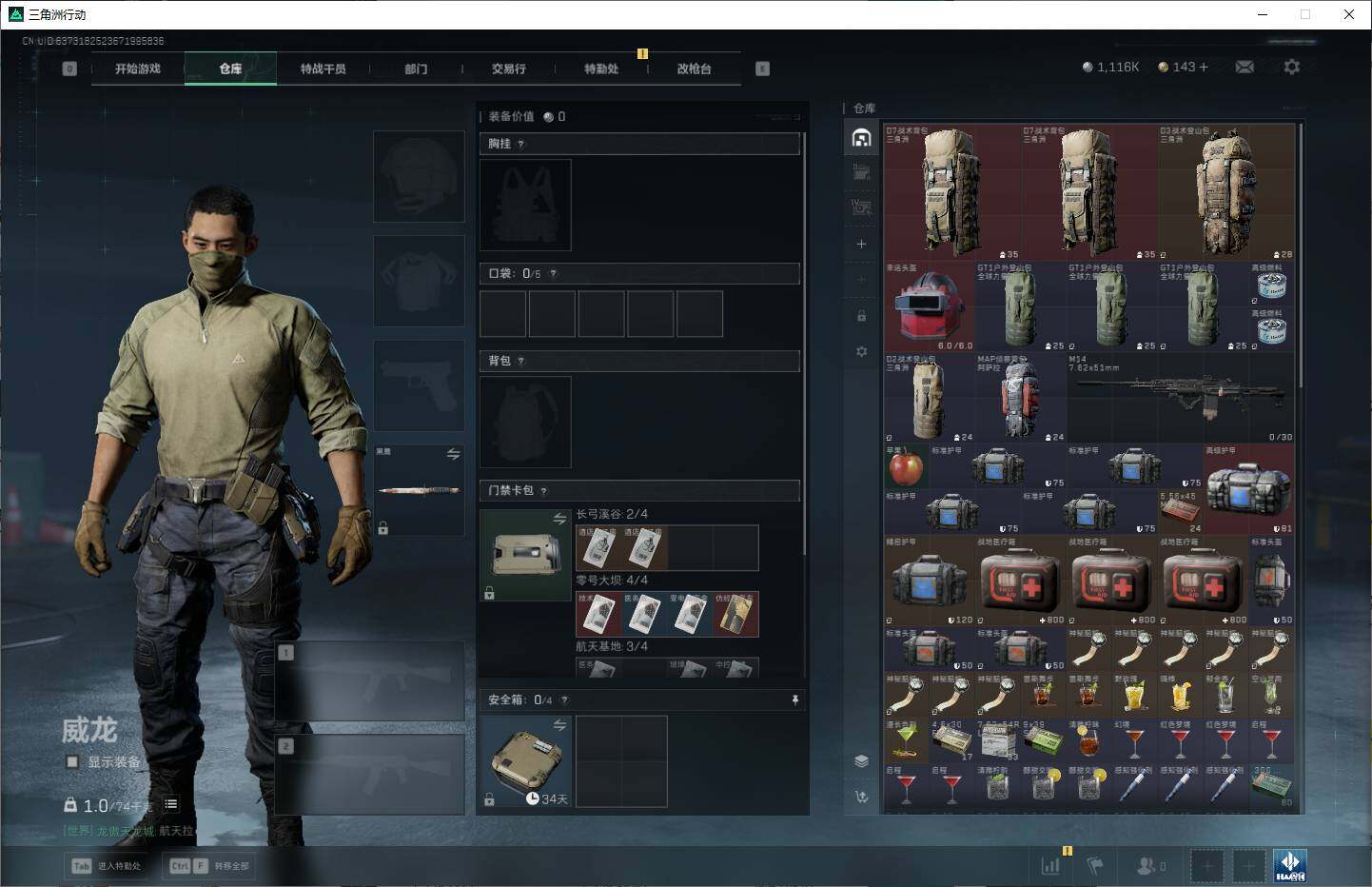This screenshot has width=1372, height=887.
Task: Expand the weight details list icon
Action: (171, 804)
